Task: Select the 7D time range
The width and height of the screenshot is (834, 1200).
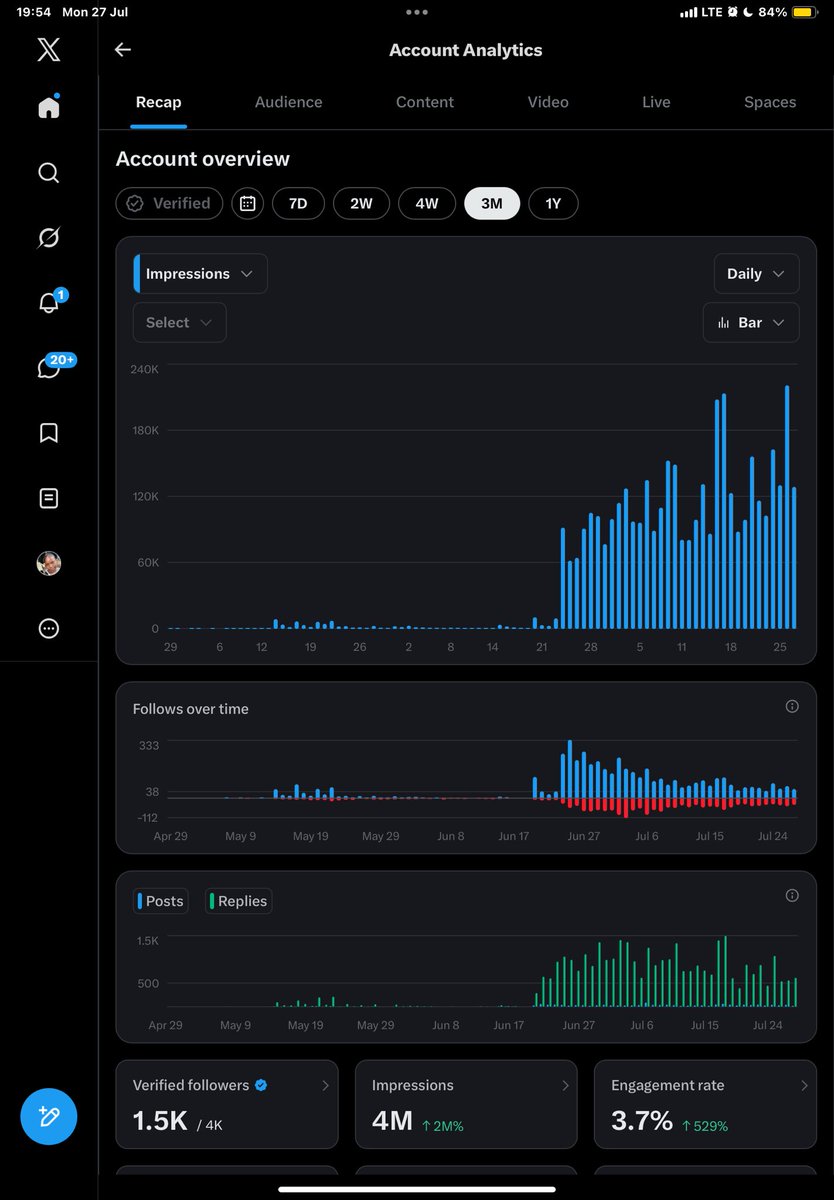Action: (x=298, y=203)
